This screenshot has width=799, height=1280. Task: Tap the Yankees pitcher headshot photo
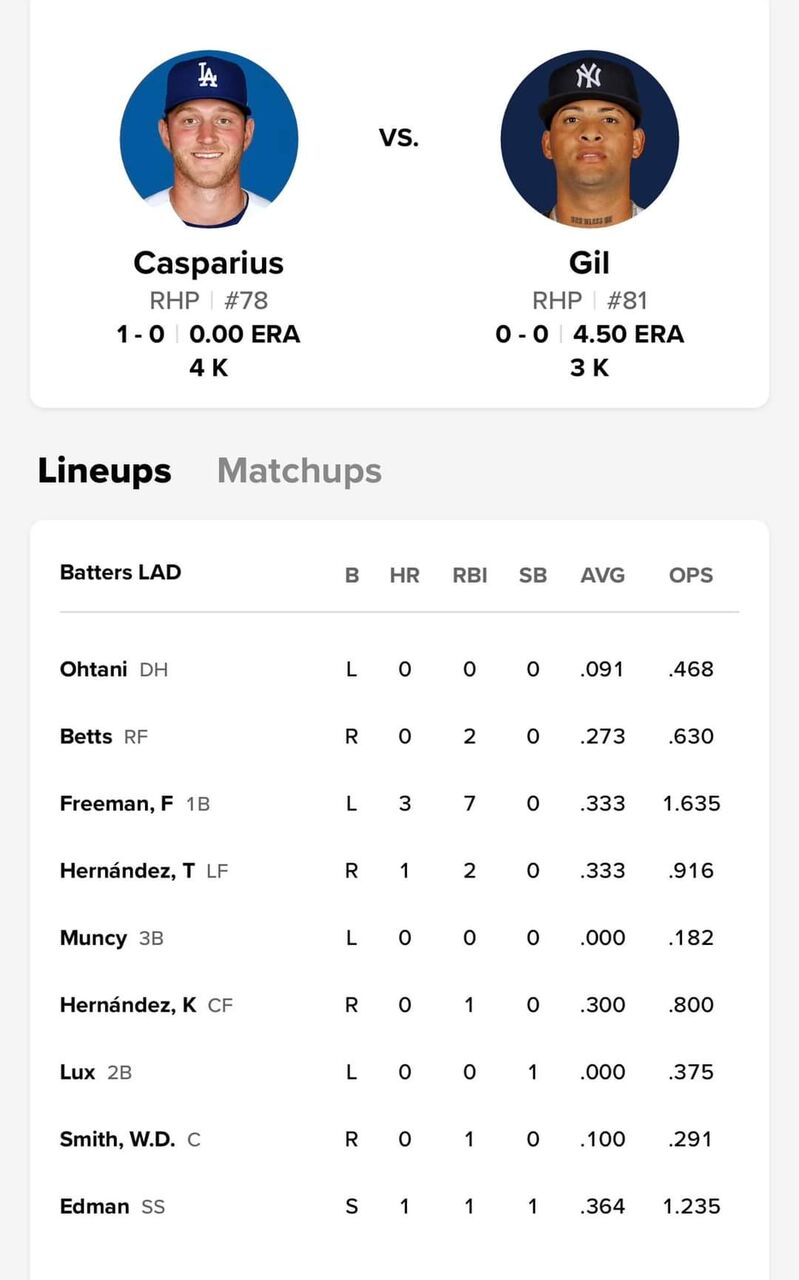click(x=589, y=139)
